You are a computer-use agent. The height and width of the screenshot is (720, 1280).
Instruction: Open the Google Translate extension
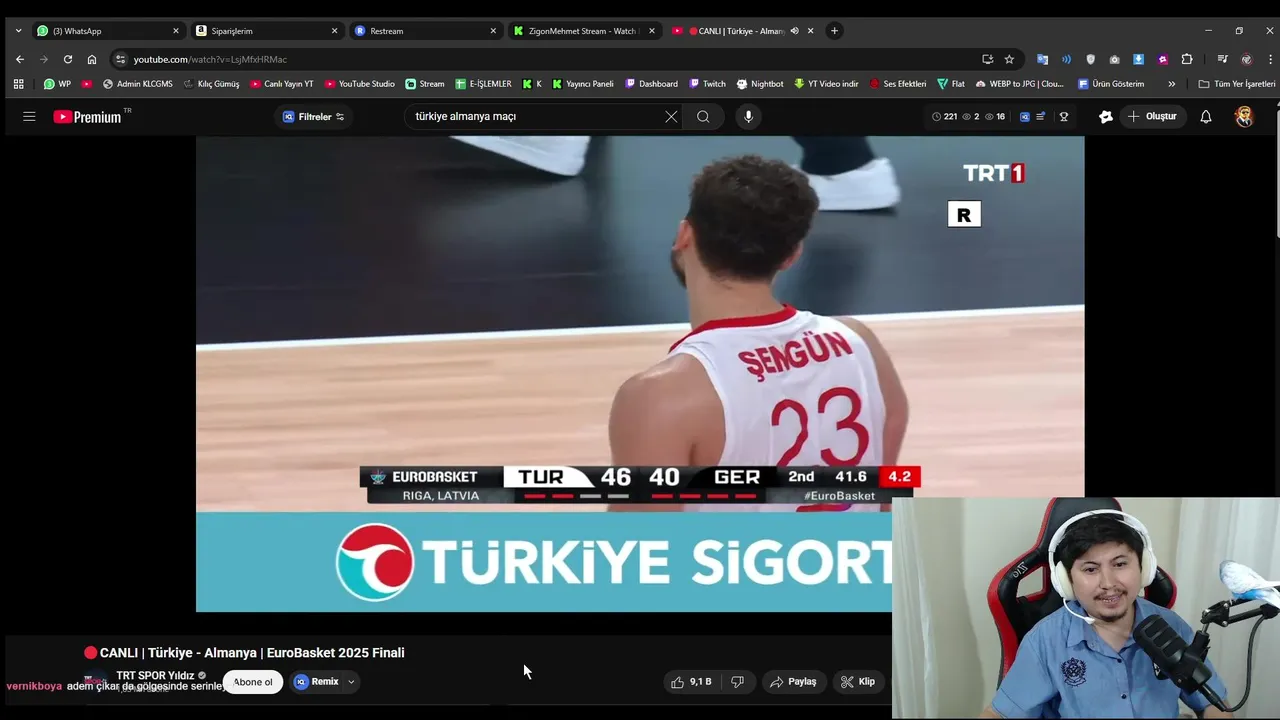pos(1043,59)
